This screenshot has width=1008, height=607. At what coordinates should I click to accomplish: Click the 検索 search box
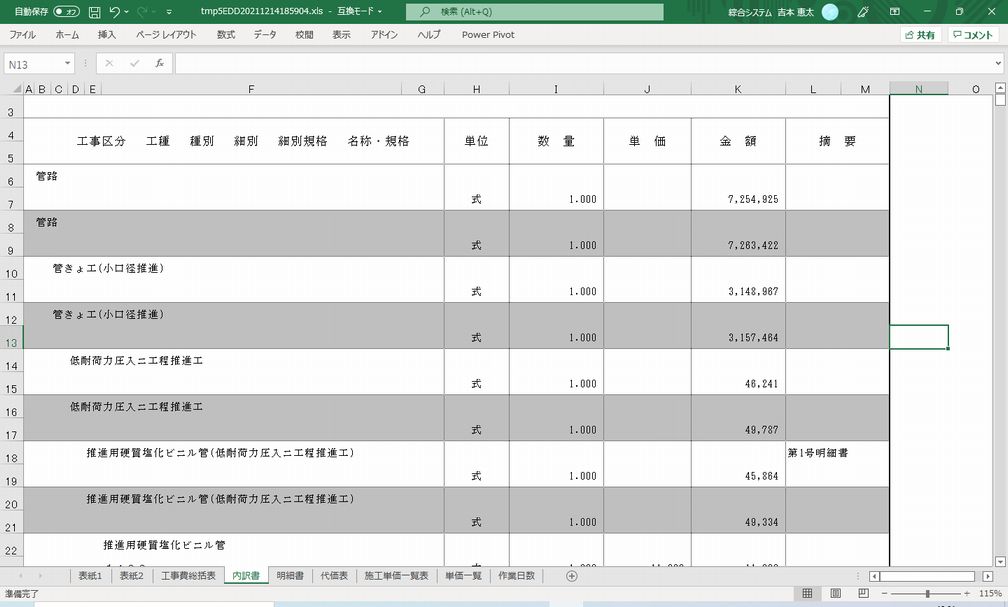(535, 12)
